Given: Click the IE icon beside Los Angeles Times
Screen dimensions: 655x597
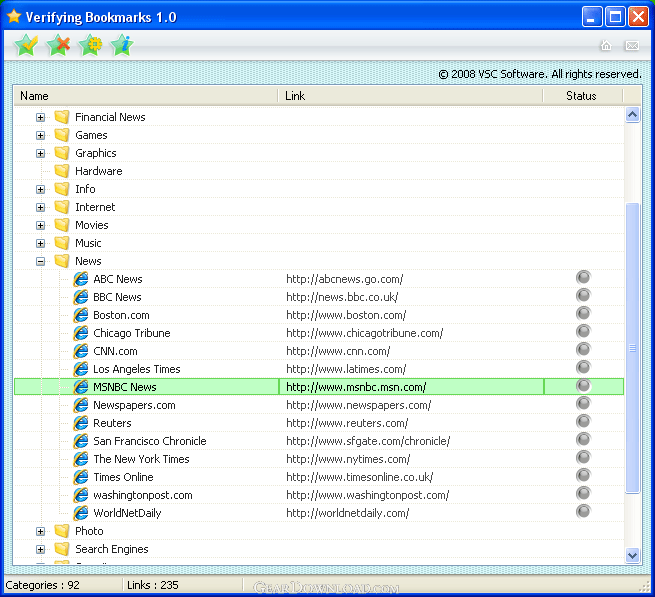Looking at the screenshot, I should point(81,369).
